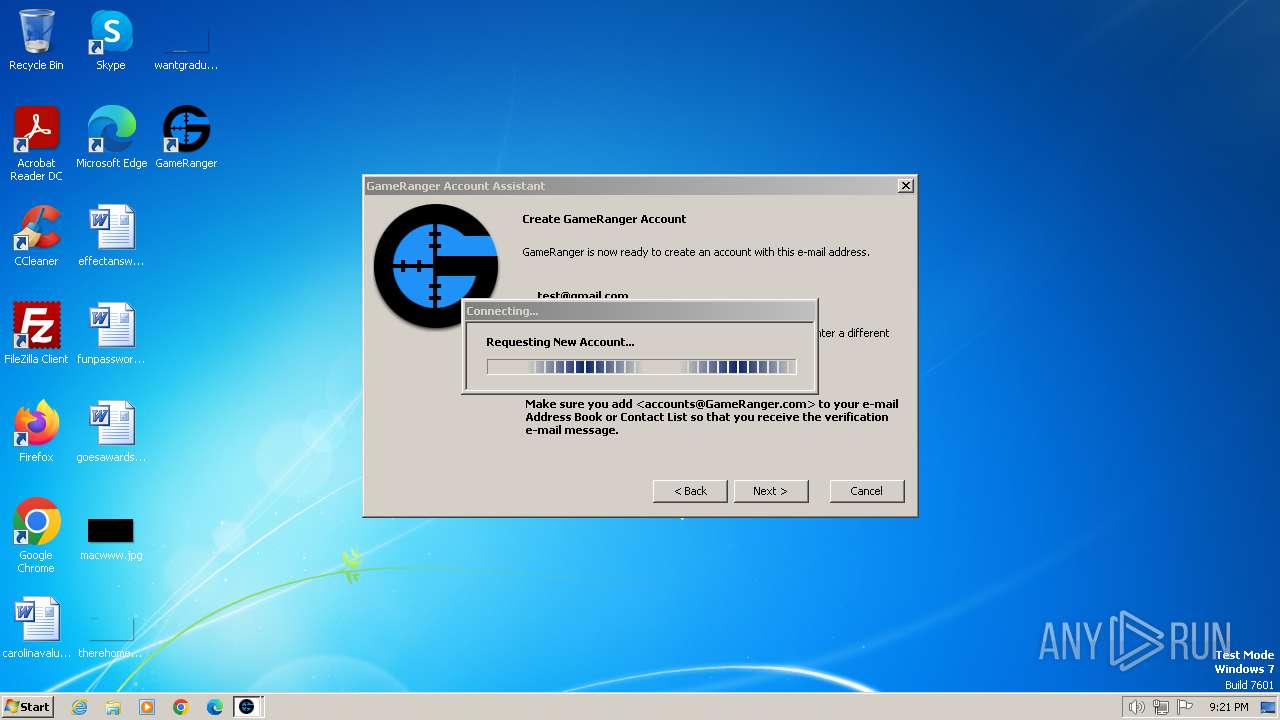Viewport: 1280px width, 720px height.
Task: Click the Create GameRanger Account heading
Action: tap(604, 219)
